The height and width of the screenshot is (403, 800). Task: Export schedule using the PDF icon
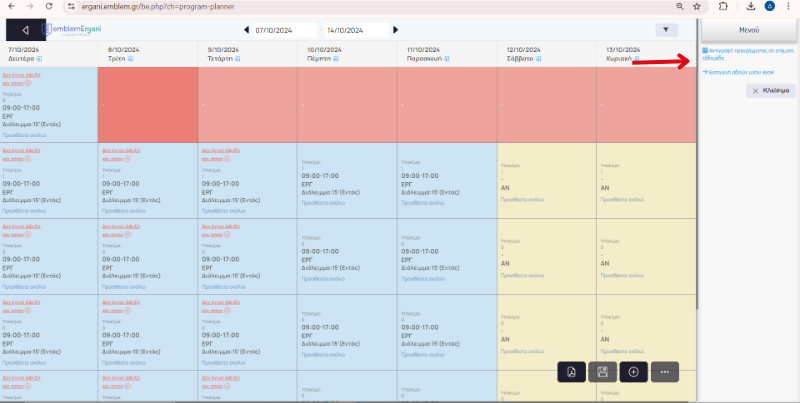(572, 372)
